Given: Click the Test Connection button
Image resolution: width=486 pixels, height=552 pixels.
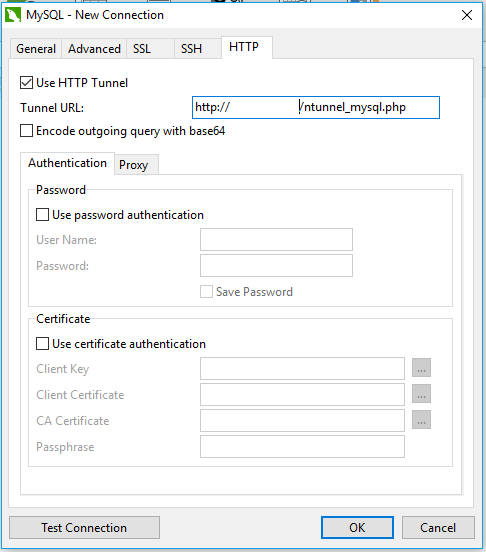Looking at the screenshot, I should 84,527.
